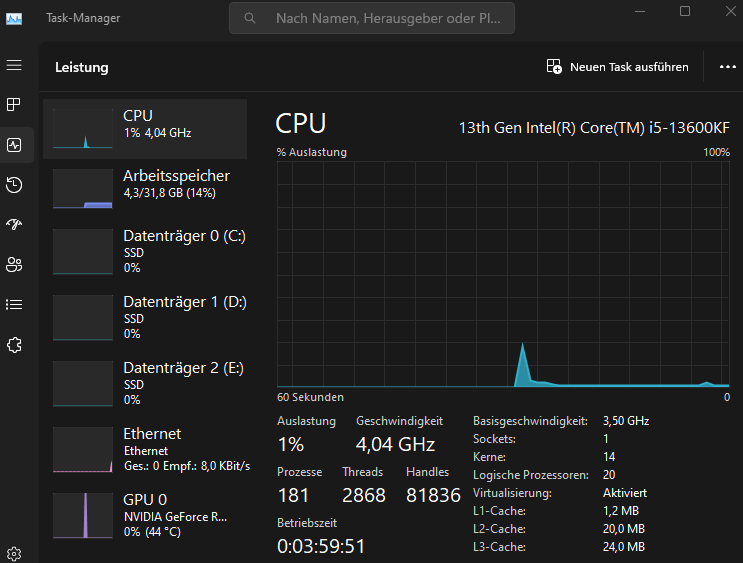
Task: Click the Prozesse value 181
Action: pyautogui.click(x=293, y=495)
